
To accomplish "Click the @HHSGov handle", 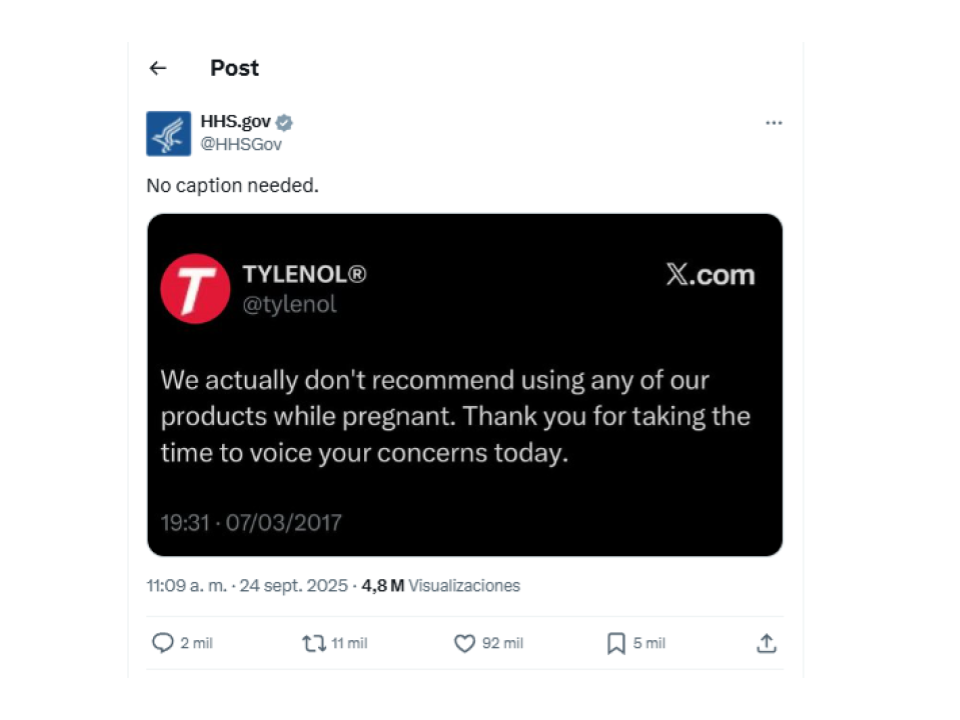I will click(x=241, y=144).
